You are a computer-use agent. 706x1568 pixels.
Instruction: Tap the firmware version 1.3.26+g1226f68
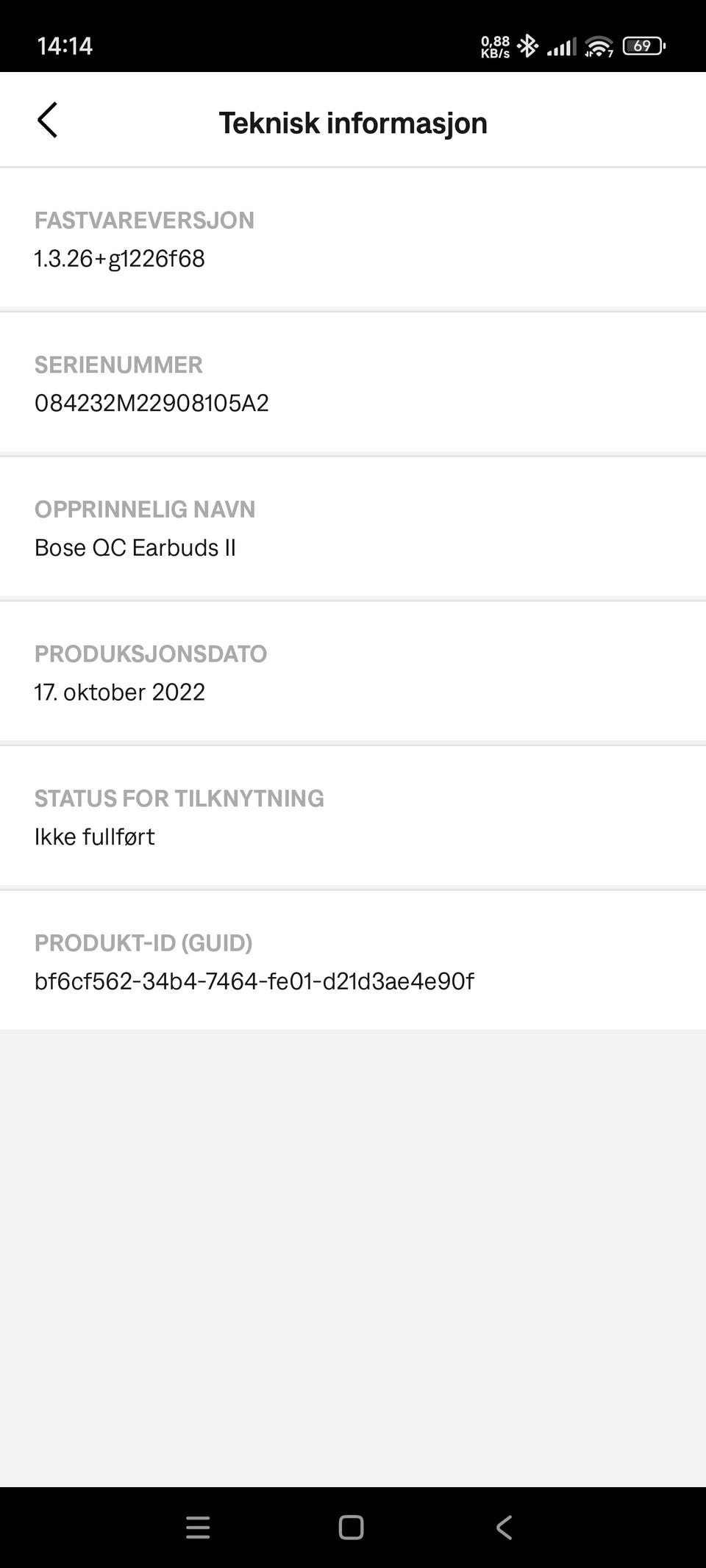[120, 259]
